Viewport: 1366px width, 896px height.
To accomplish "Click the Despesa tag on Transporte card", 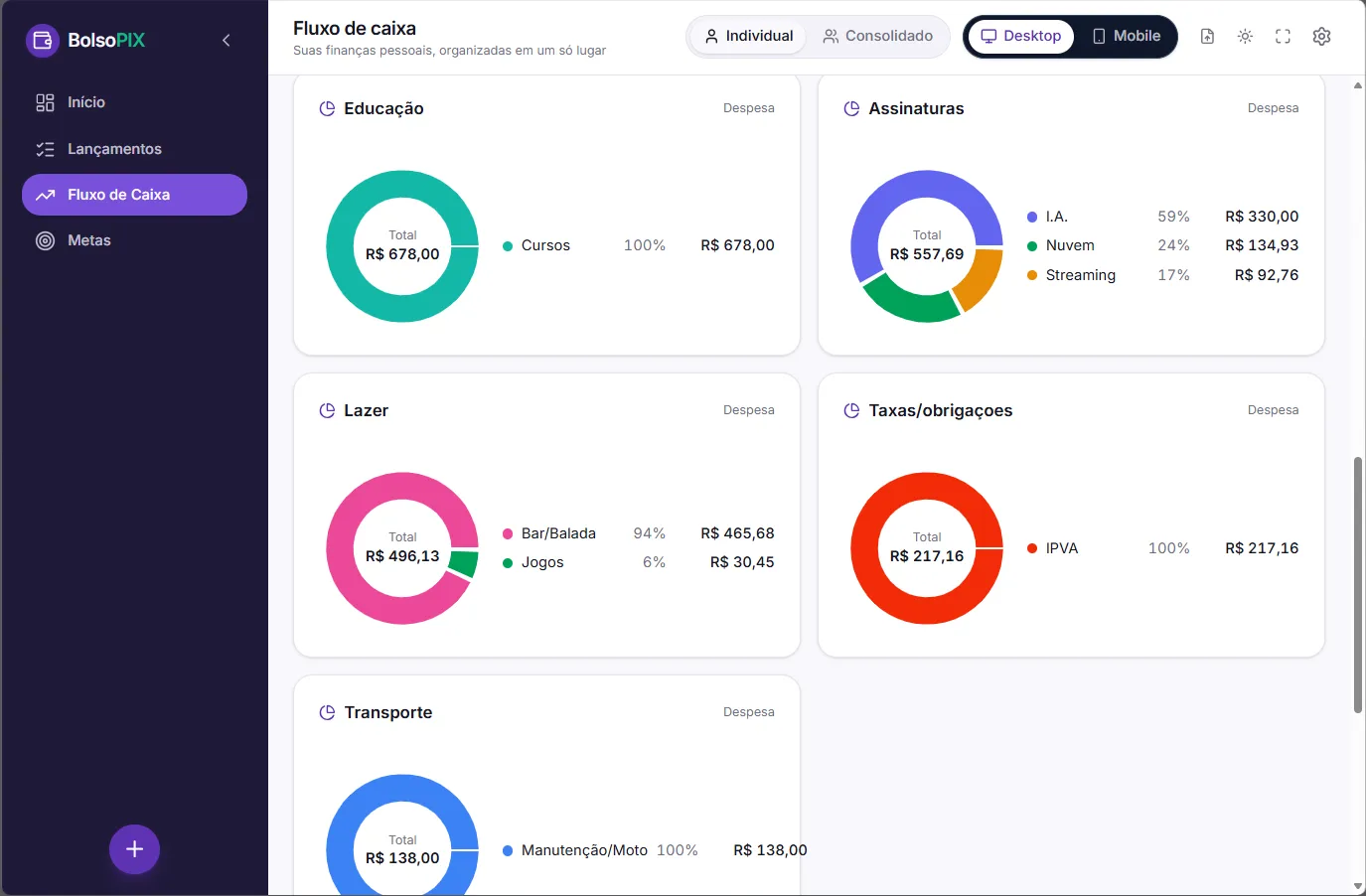I will [x=749, y=712].
